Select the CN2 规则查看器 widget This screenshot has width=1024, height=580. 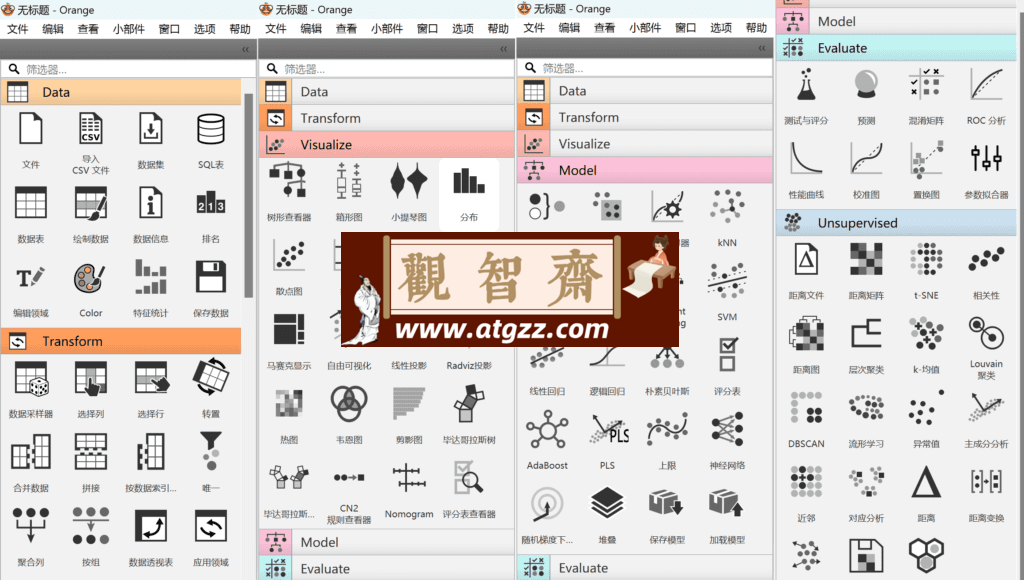click(x=349, y=477)
